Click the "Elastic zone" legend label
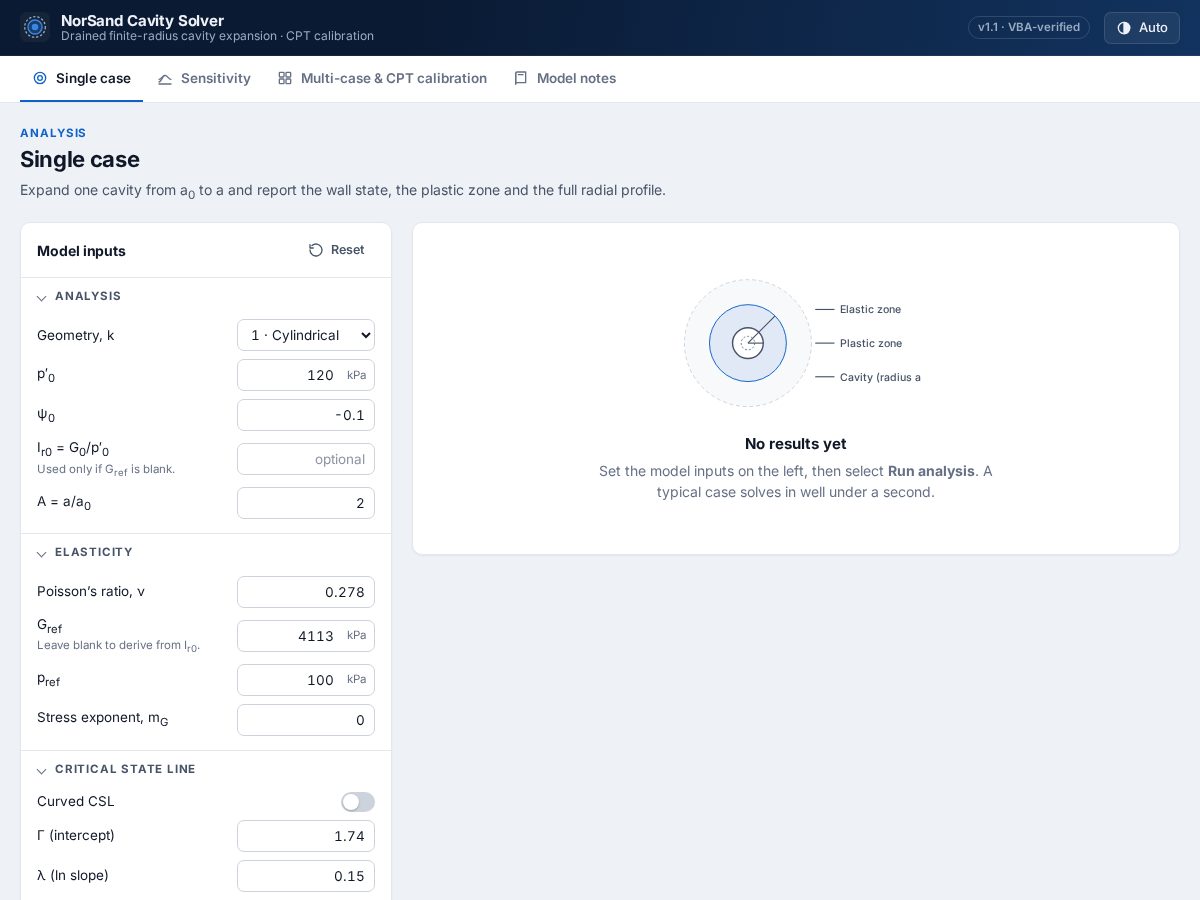The height and width of the screenshot is (900, 1200). click(x=870, y=310)
